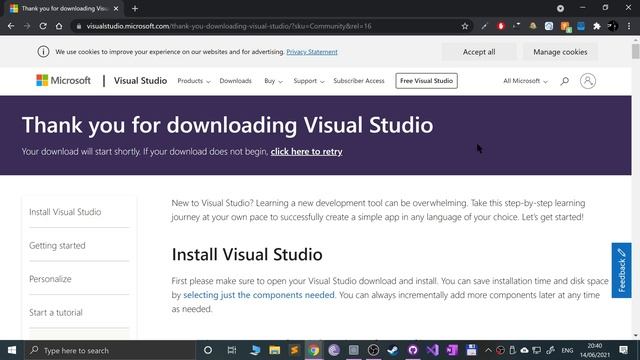Expand the Products dropdown

pos(194,81)
